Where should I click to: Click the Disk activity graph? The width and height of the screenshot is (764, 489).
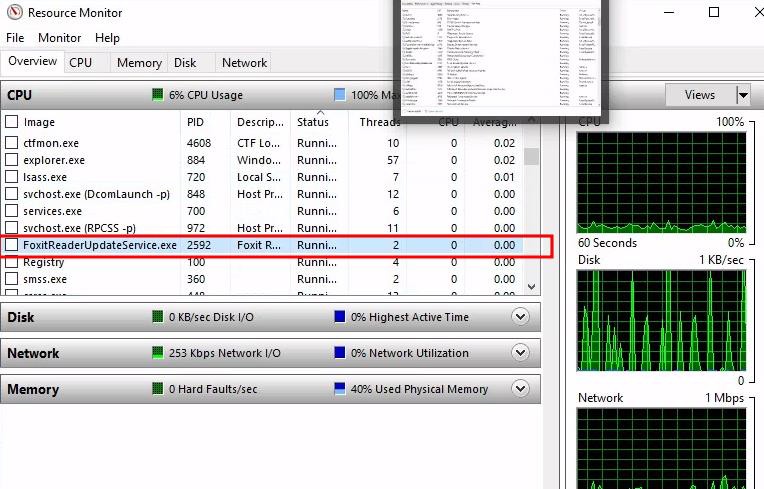coord(661,320)
